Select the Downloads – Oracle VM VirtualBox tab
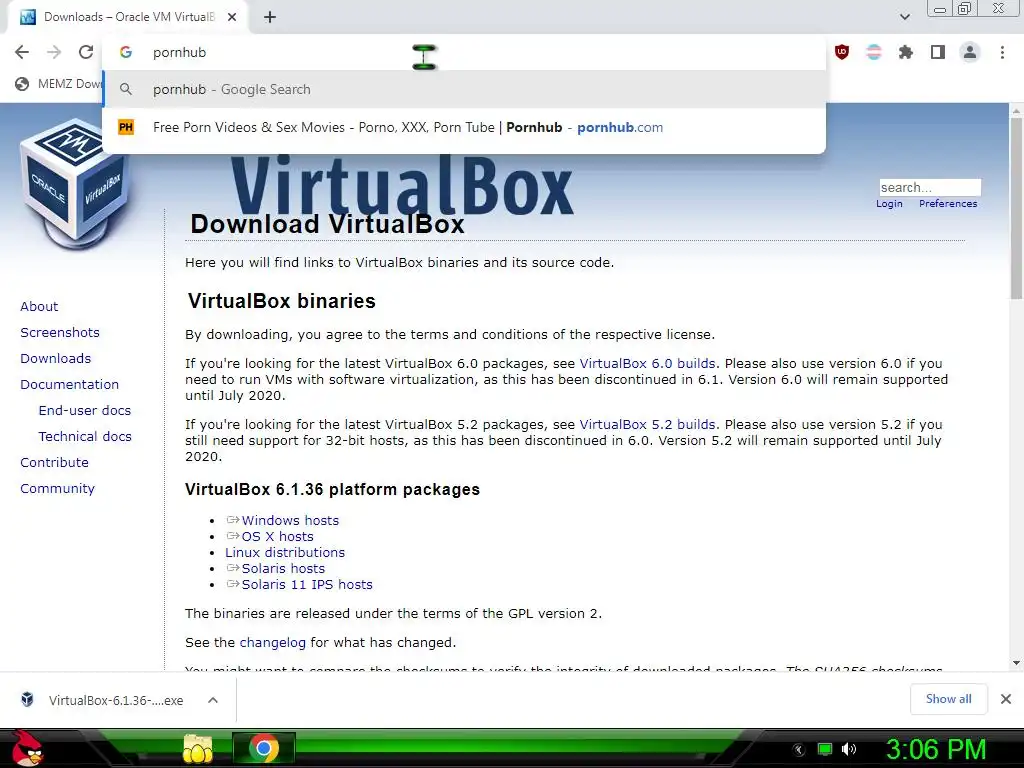The width and height of the screenshot is (1024, 768). pos(127,17)
